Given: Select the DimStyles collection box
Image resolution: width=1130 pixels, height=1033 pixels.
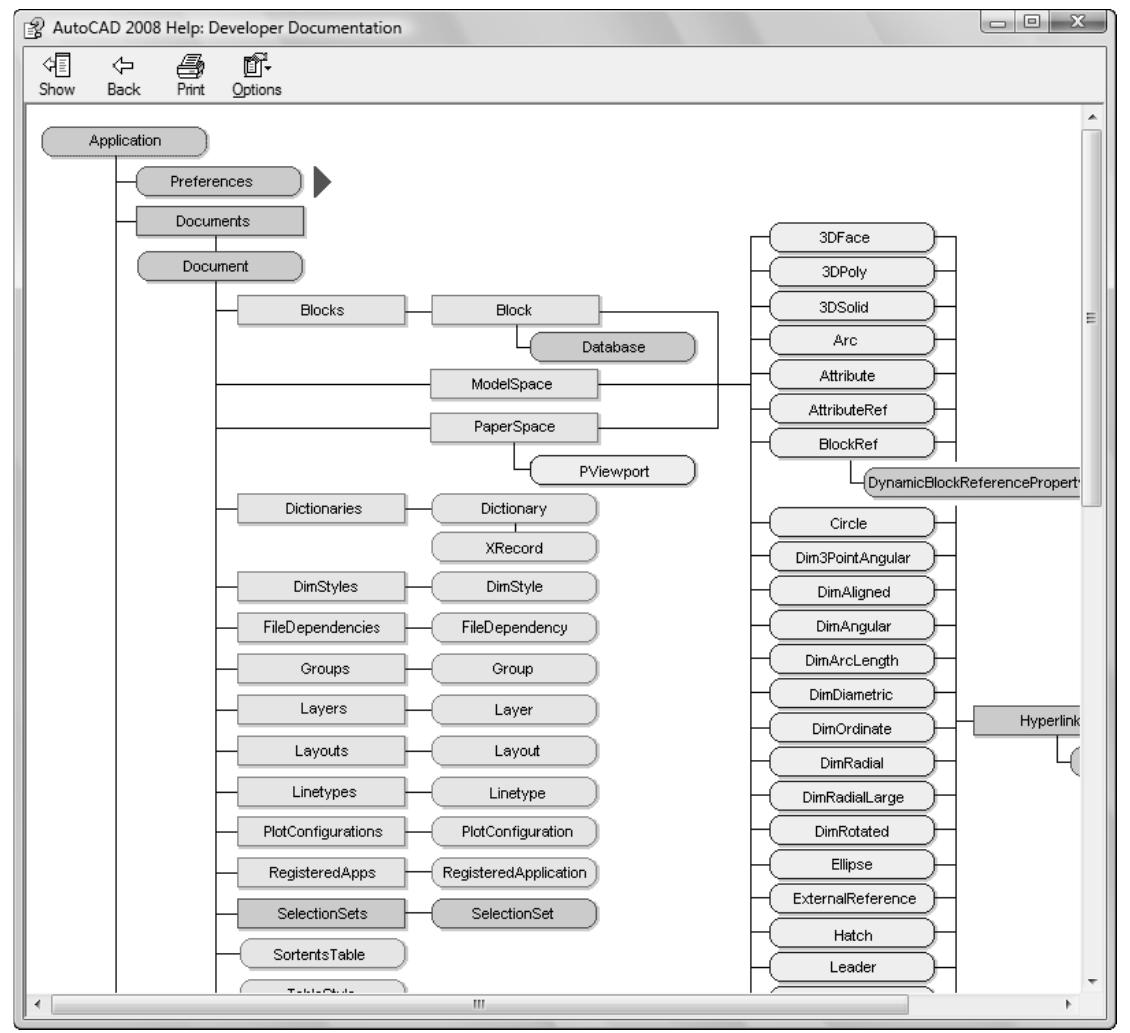Looking at the screenshot, I should click(321, 586).
